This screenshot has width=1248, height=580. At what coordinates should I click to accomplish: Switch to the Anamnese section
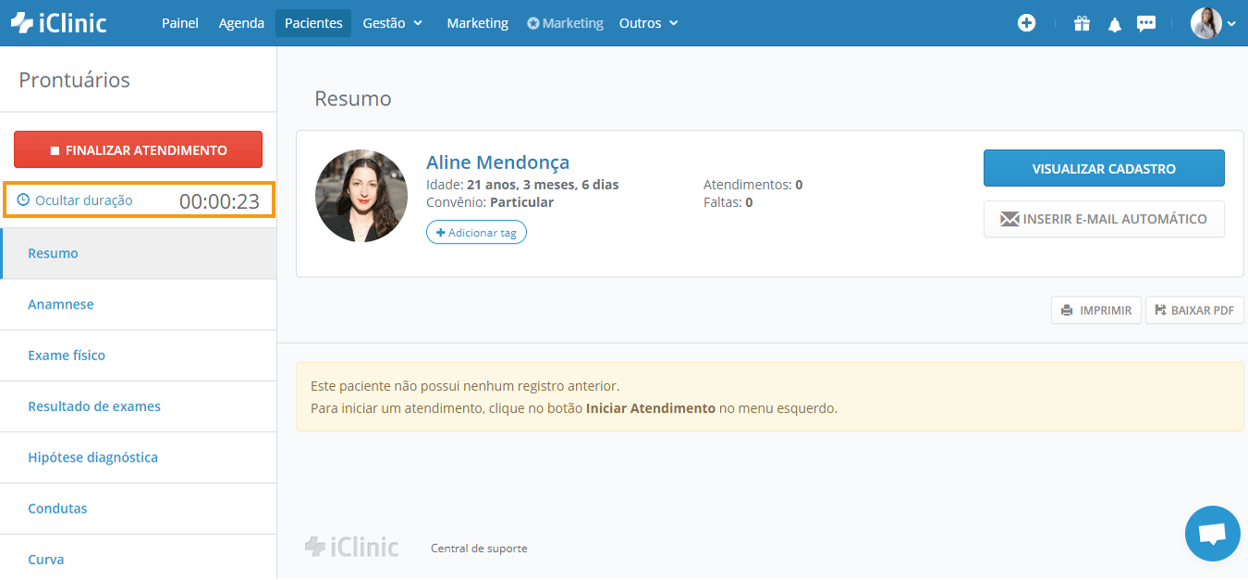(61, 304)
